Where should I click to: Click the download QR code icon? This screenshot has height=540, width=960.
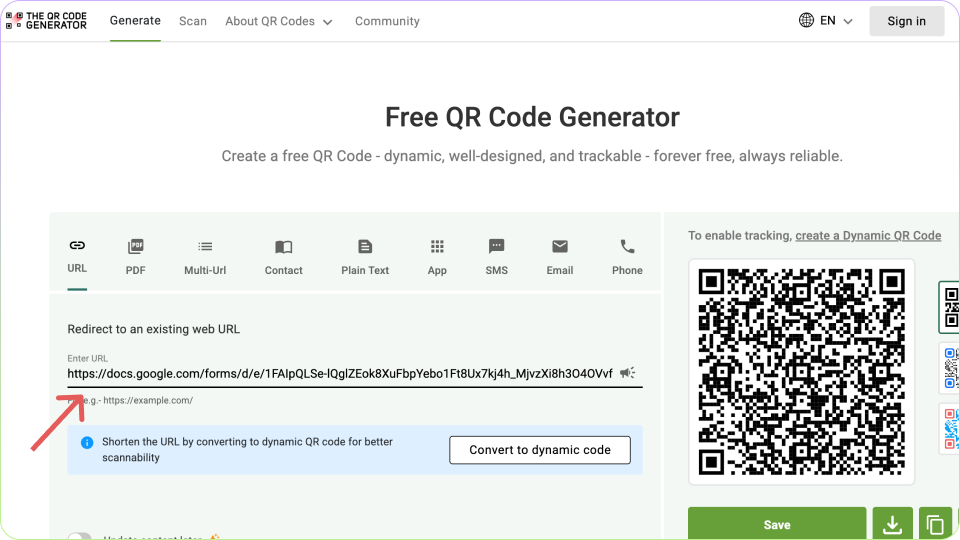tap(893, 524)
